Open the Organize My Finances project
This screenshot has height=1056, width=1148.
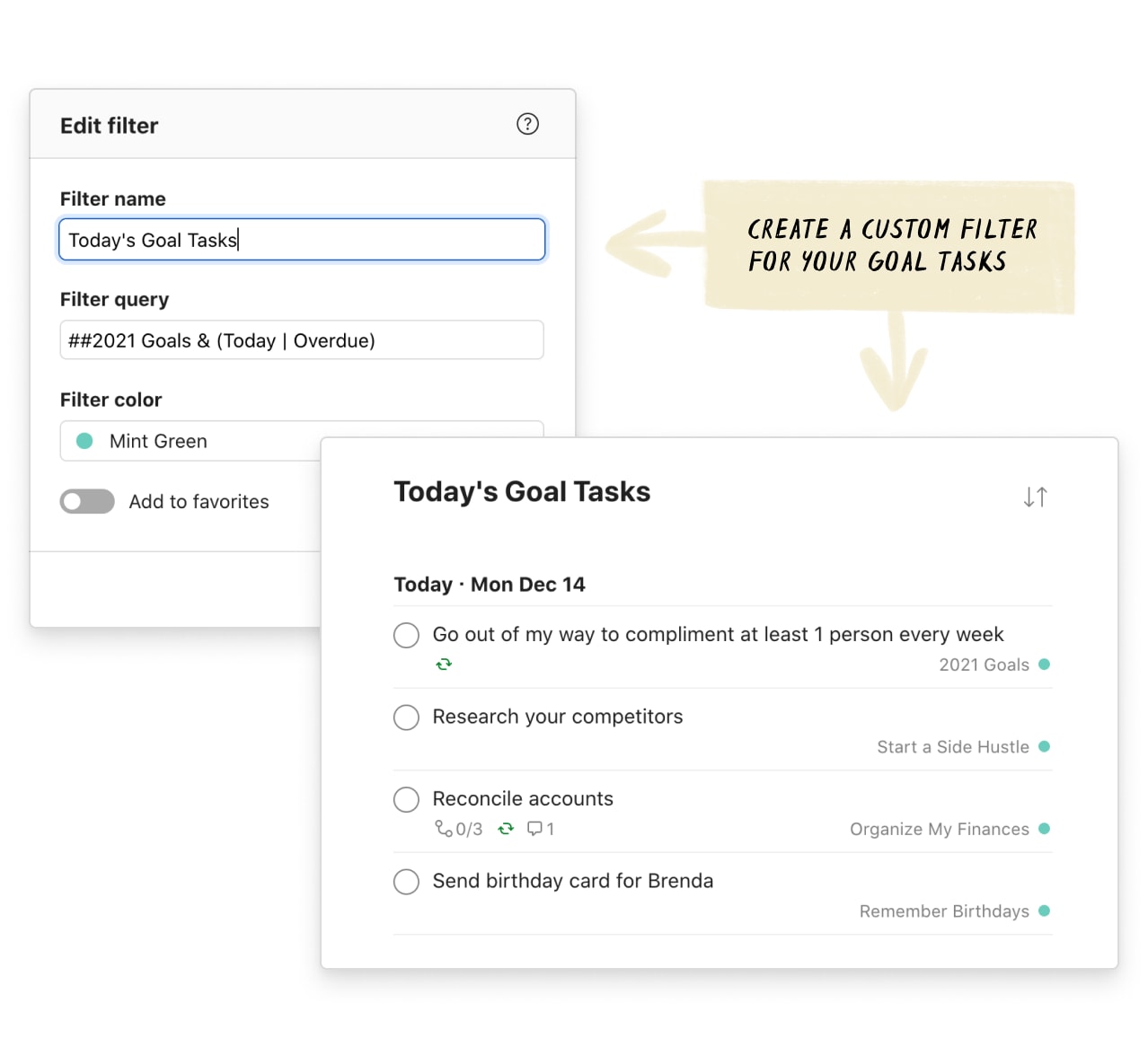click(x=938, y=829)
